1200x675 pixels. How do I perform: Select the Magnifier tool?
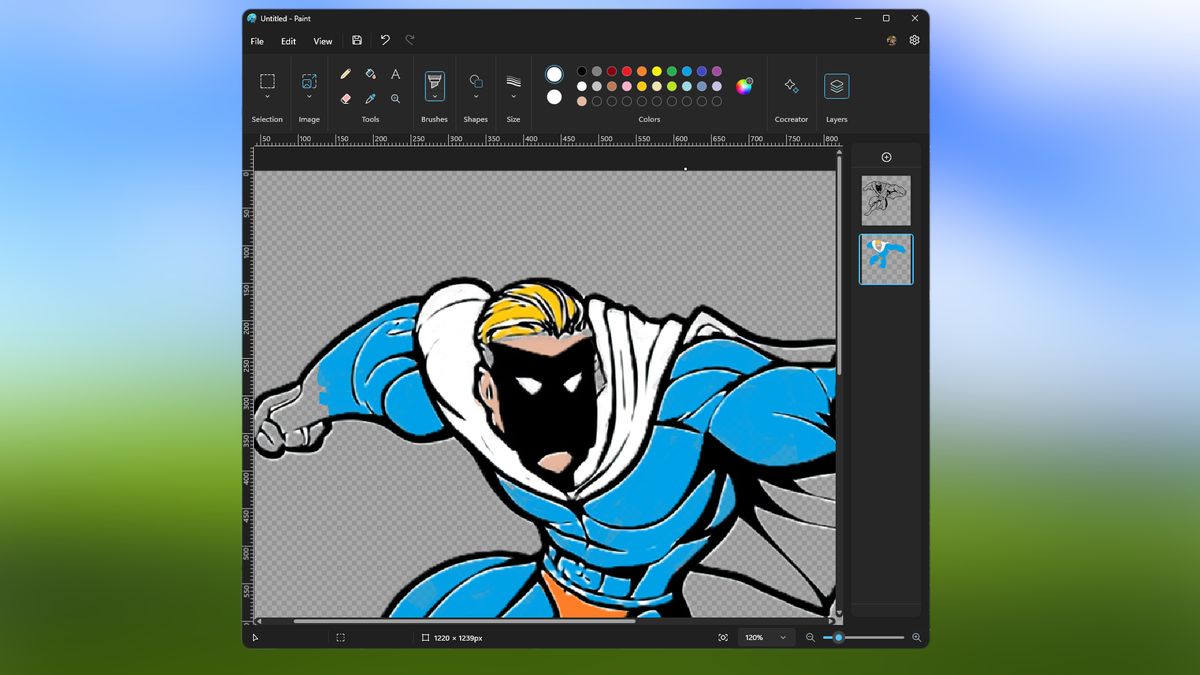click(396, 97)
